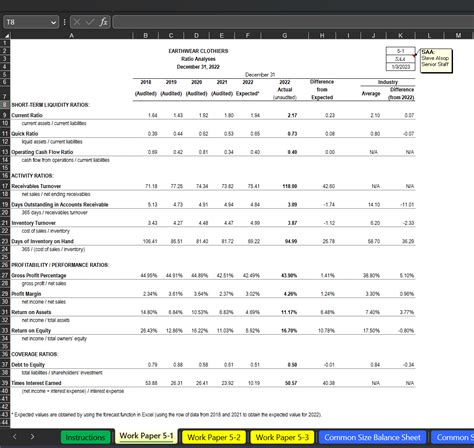Click the Cancel X formula bar icon
474x448 pixels.
[x=77, y=22]
